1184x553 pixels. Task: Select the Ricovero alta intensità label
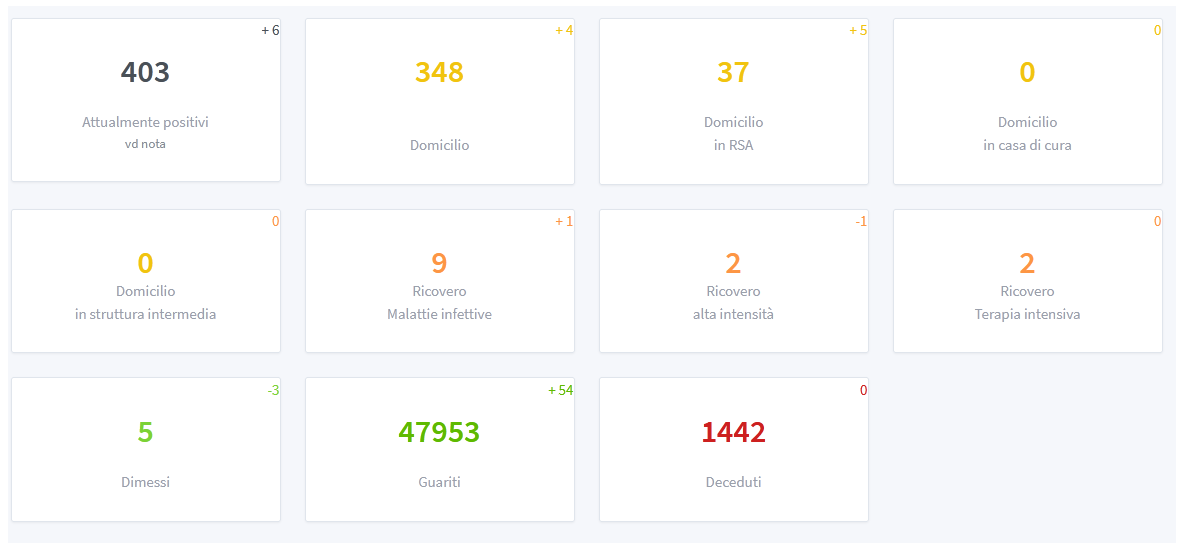(x=733, y=302)
